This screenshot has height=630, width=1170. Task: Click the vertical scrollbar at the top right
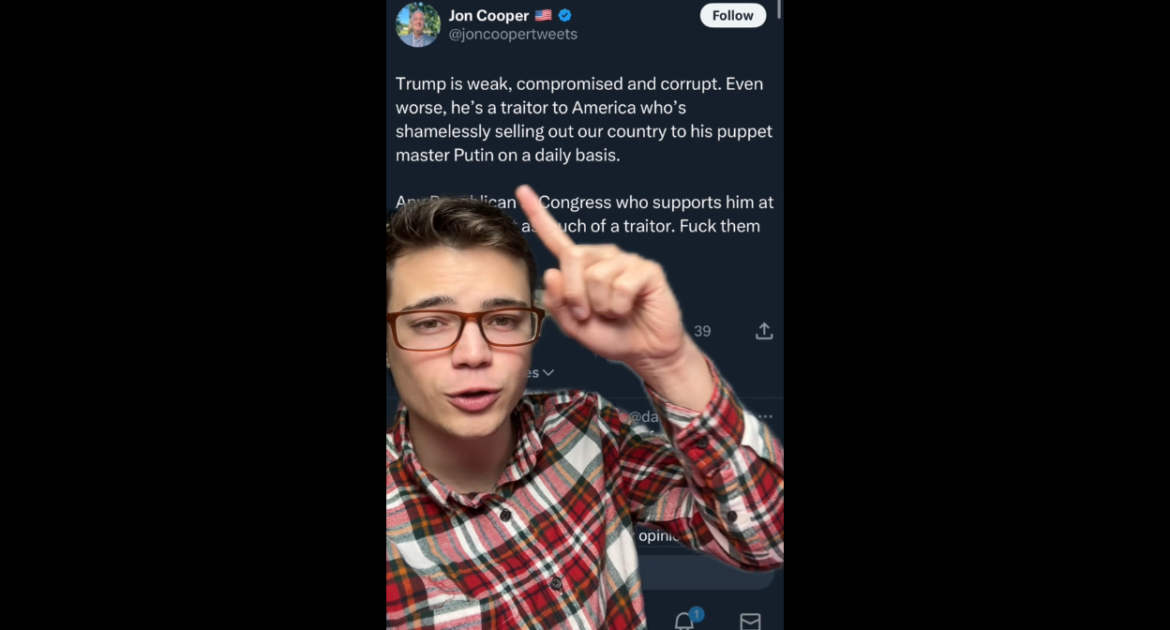779,9
